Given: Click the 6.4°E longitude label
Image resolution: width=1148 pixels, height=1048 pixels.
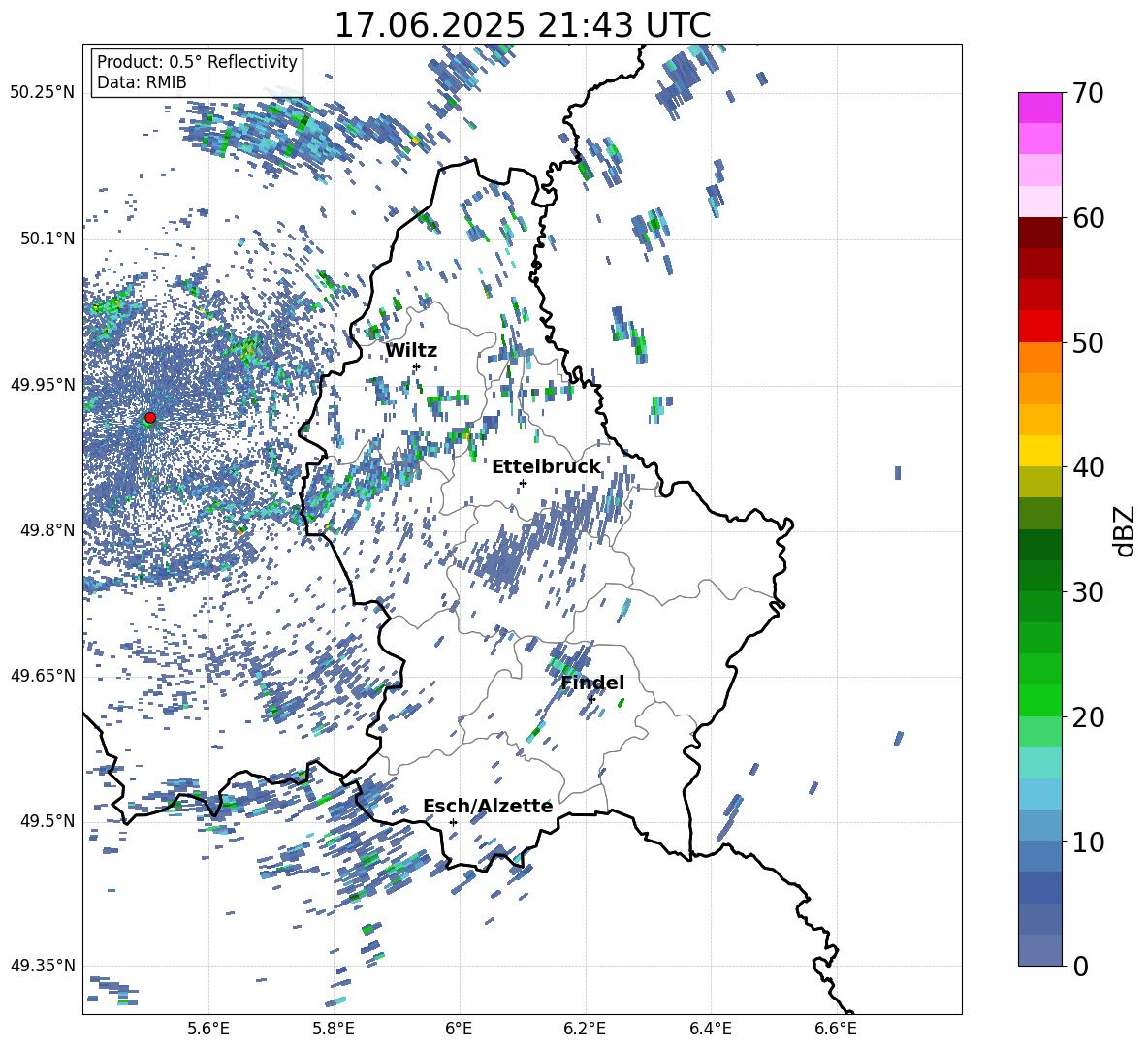Looking at the screenshot, I should pos(710,1029).
